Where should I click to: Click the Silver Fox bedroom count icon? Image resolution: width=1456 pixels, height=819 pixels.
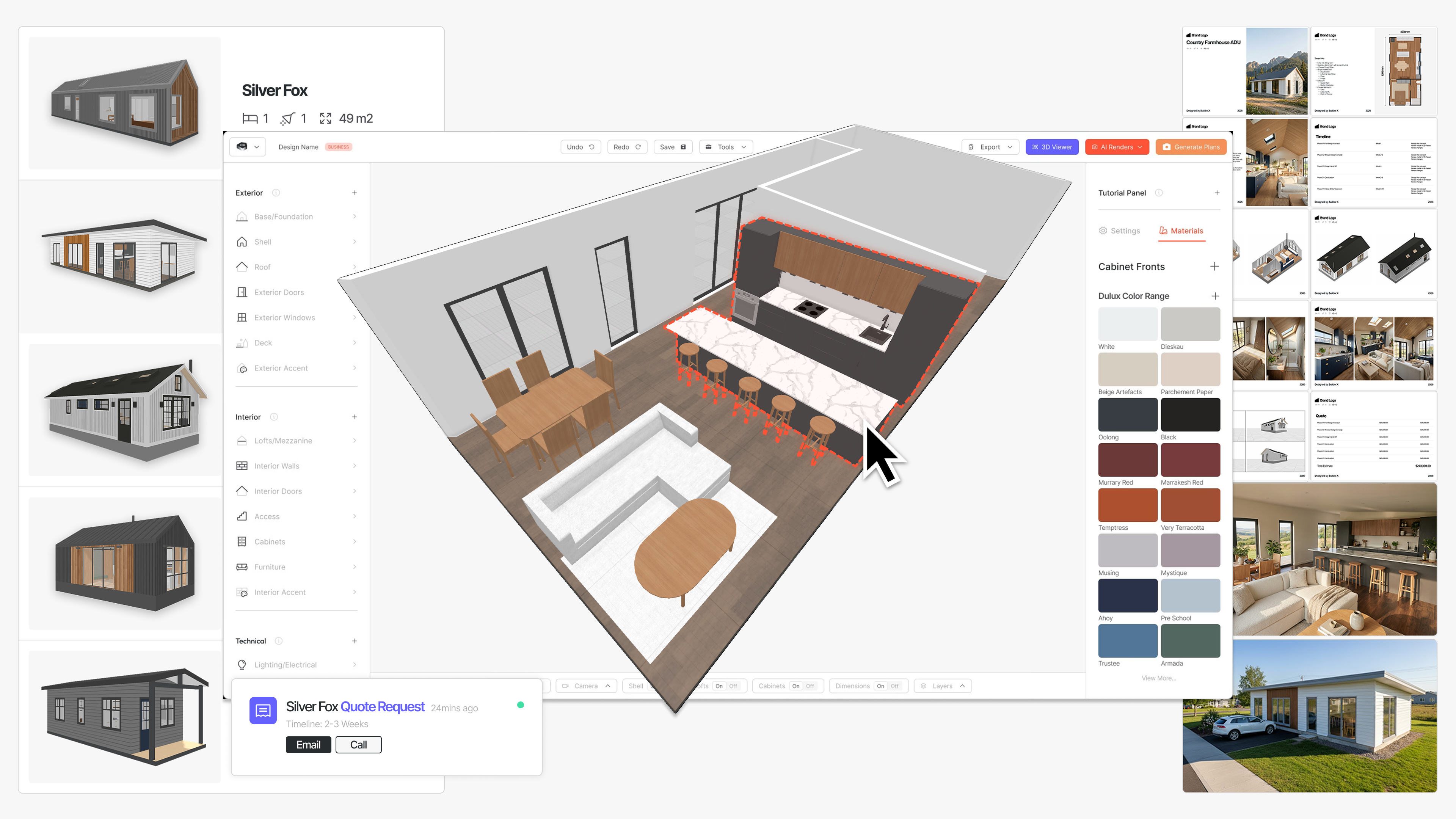click(x=250, y=119)
